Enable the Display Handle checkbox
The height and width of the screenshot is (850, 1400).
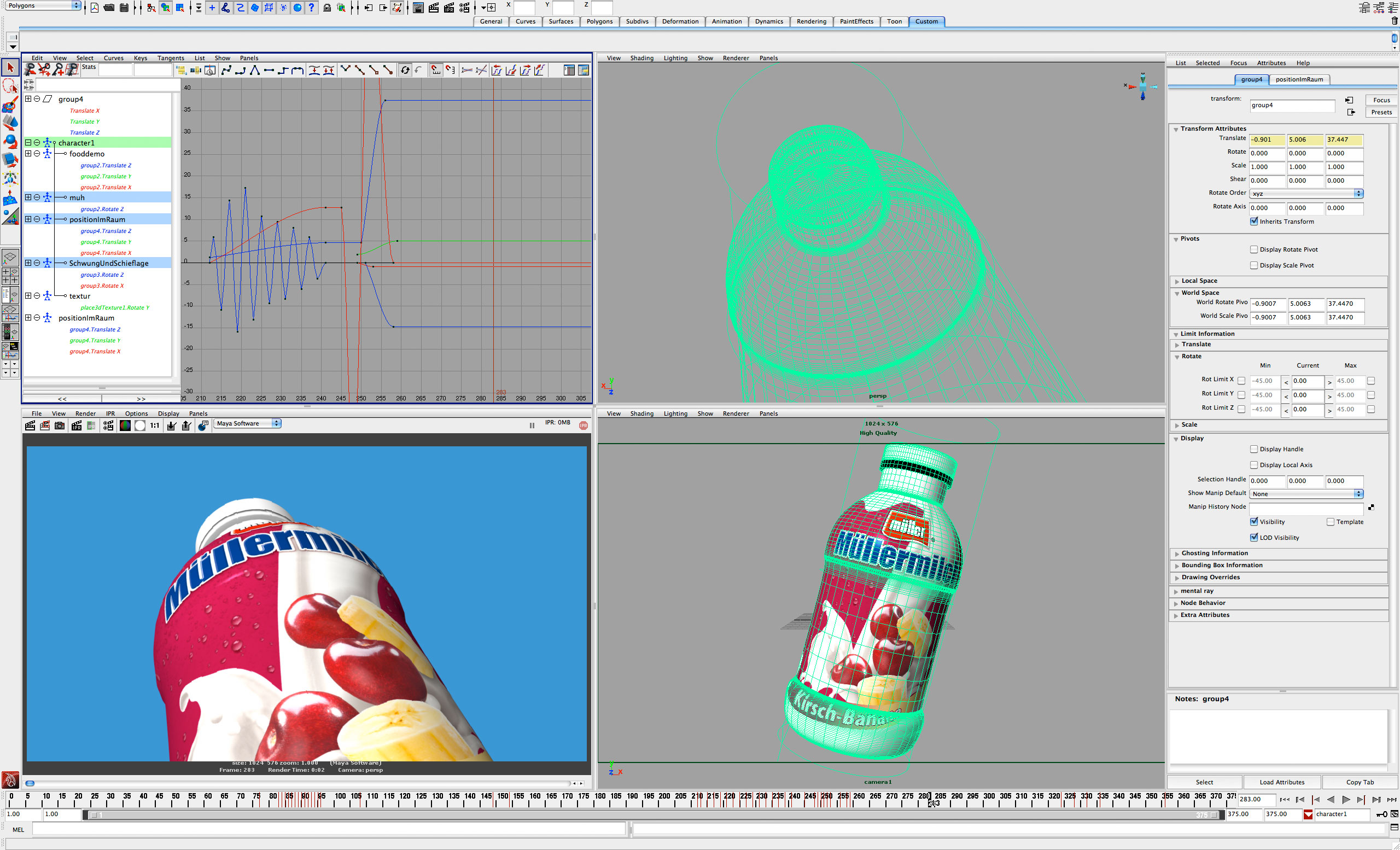1254,450
